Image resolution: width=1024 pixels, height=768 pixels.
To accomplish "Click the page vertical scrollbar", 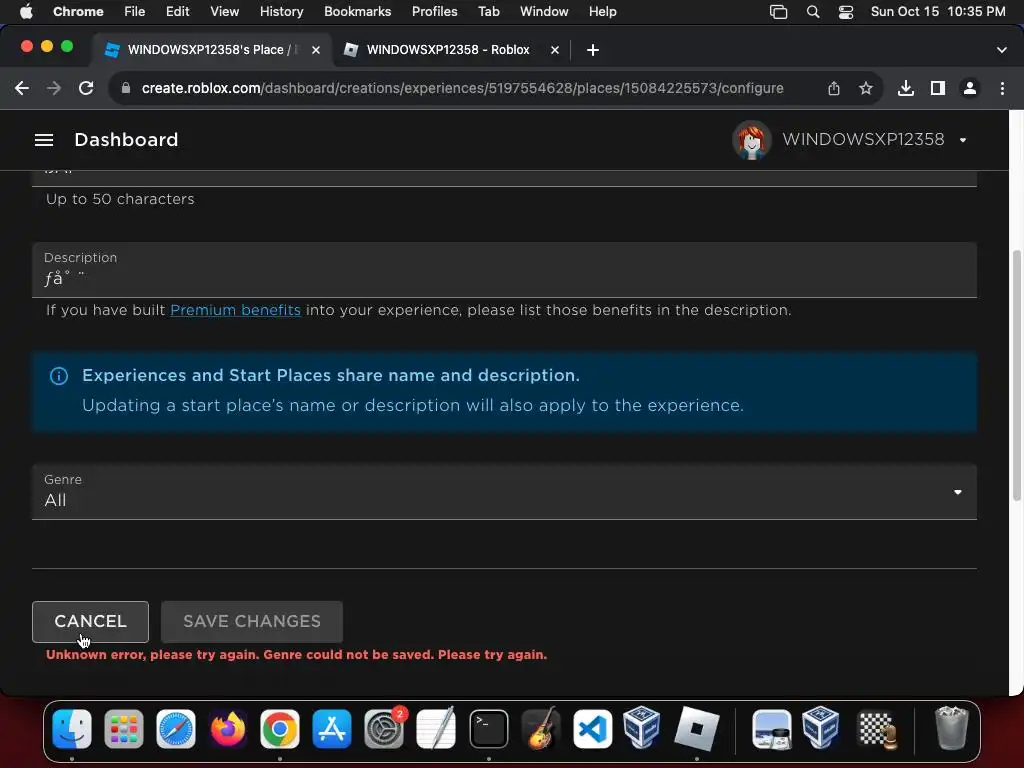I will pyautogui.click(x=1016, y=376).
